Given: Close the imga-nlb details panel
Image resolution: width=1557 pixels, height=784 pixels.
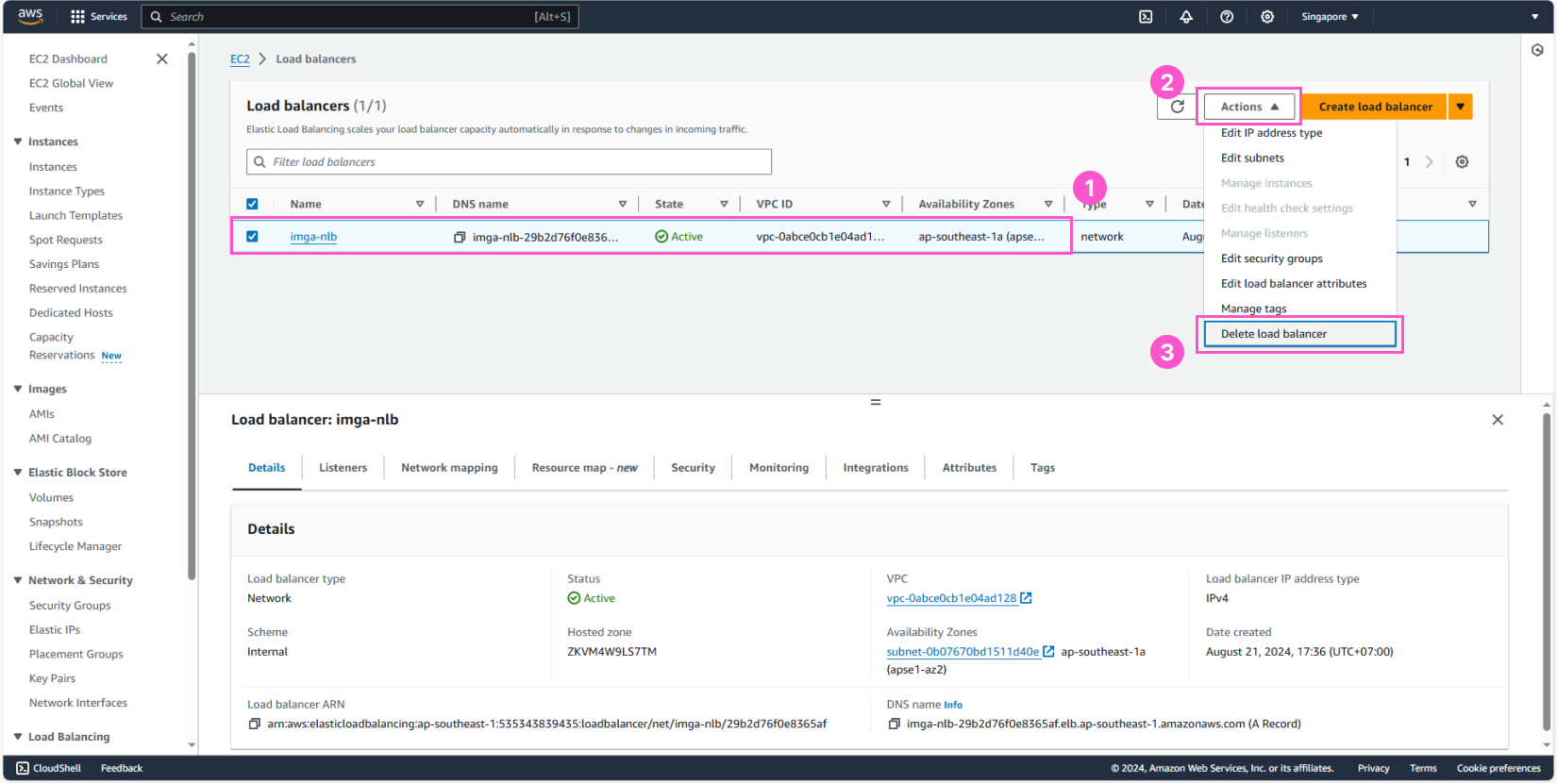Looking at the screenshot, I should pyautogui.click(x=1498, y=420).
